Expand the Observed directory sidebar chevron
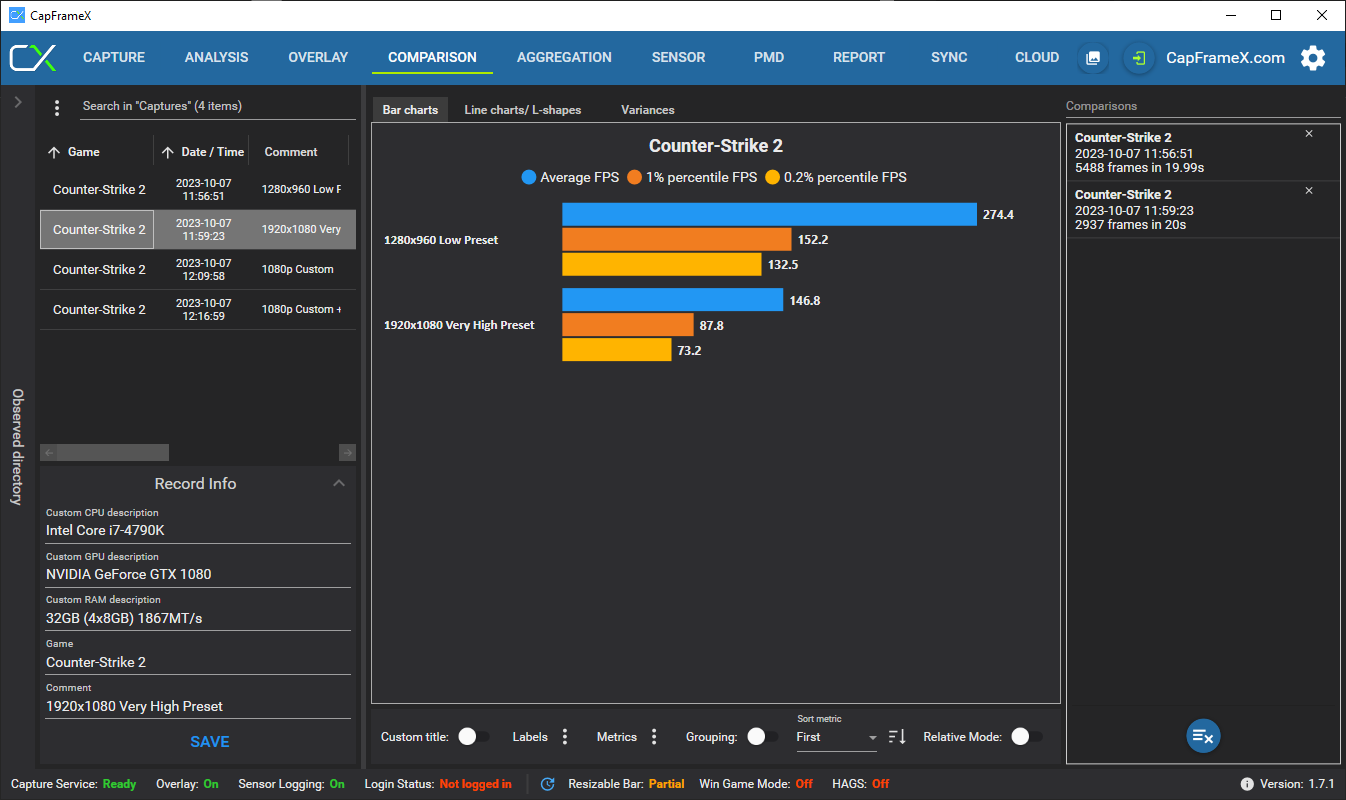 click(18, 102)
